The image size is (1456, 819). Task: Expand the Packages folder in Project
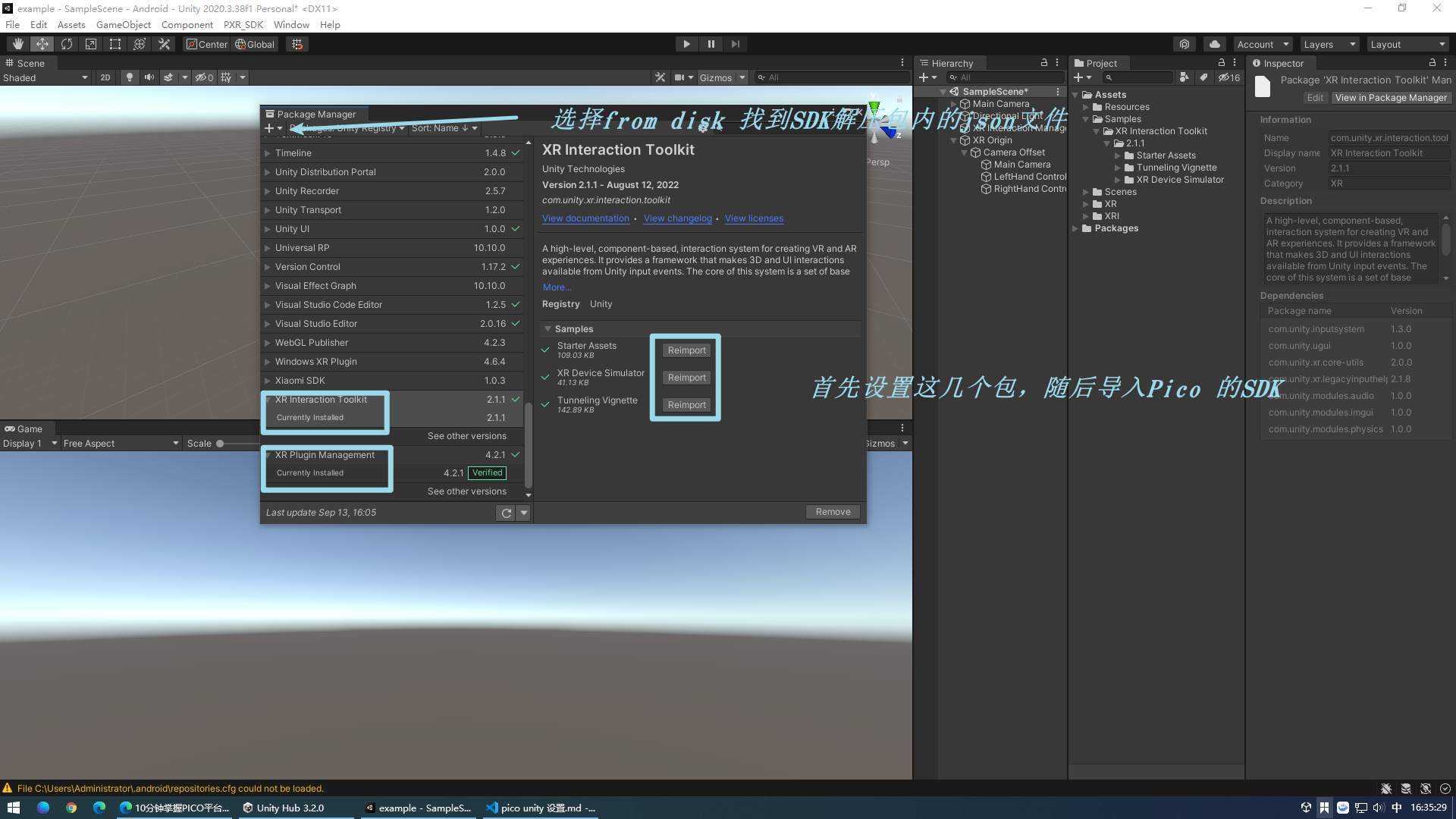pos(1075,228)
